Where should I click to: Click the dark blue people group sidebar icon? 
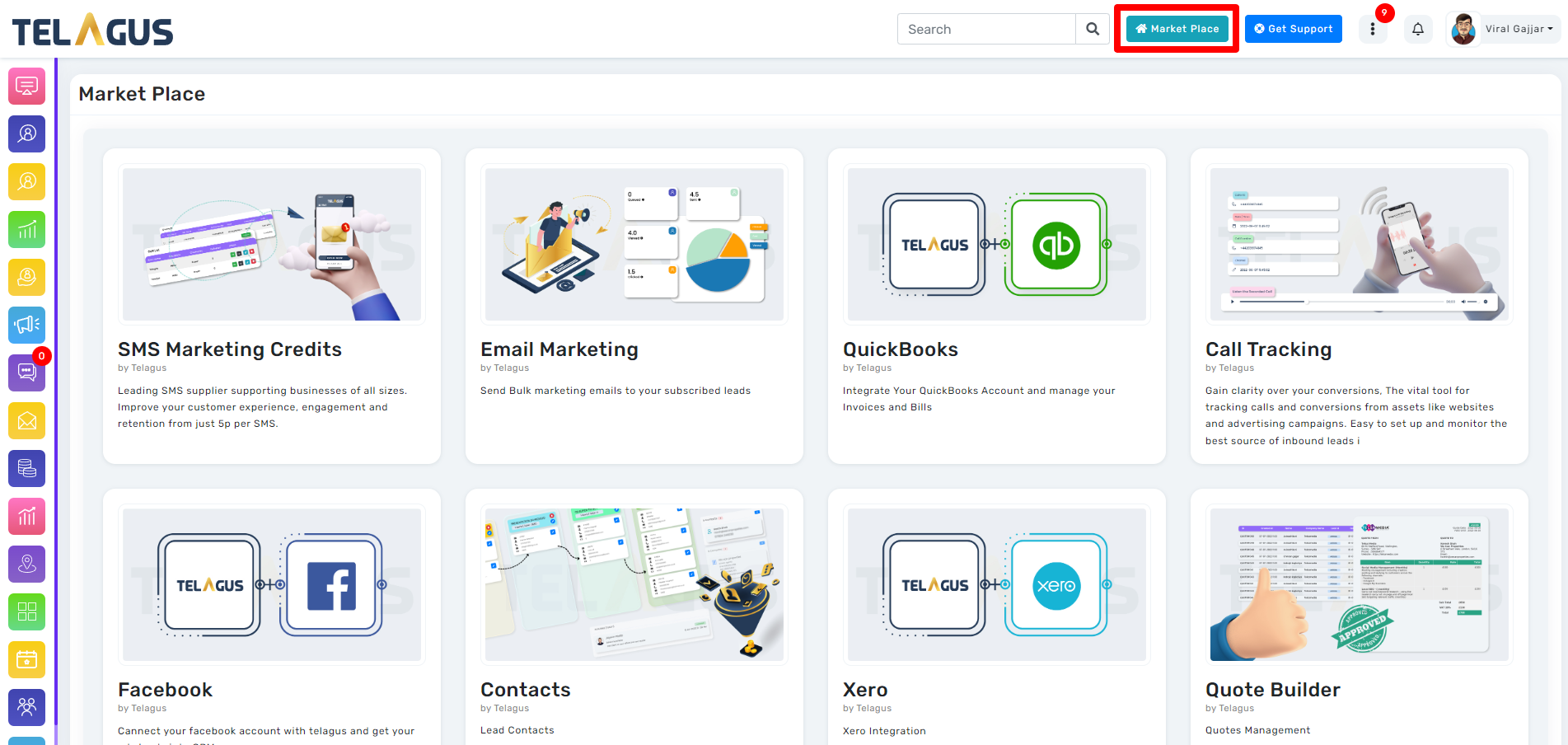(x=26, y=707)
